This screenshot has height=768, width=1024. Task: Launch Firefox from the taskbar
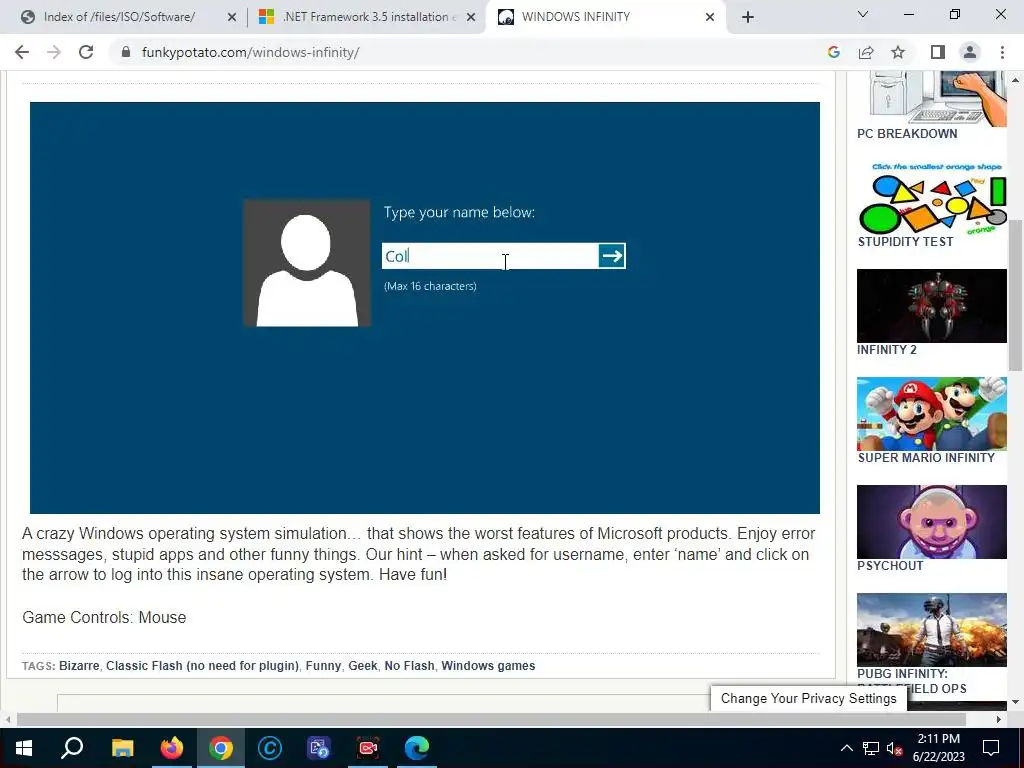[172, 748]
